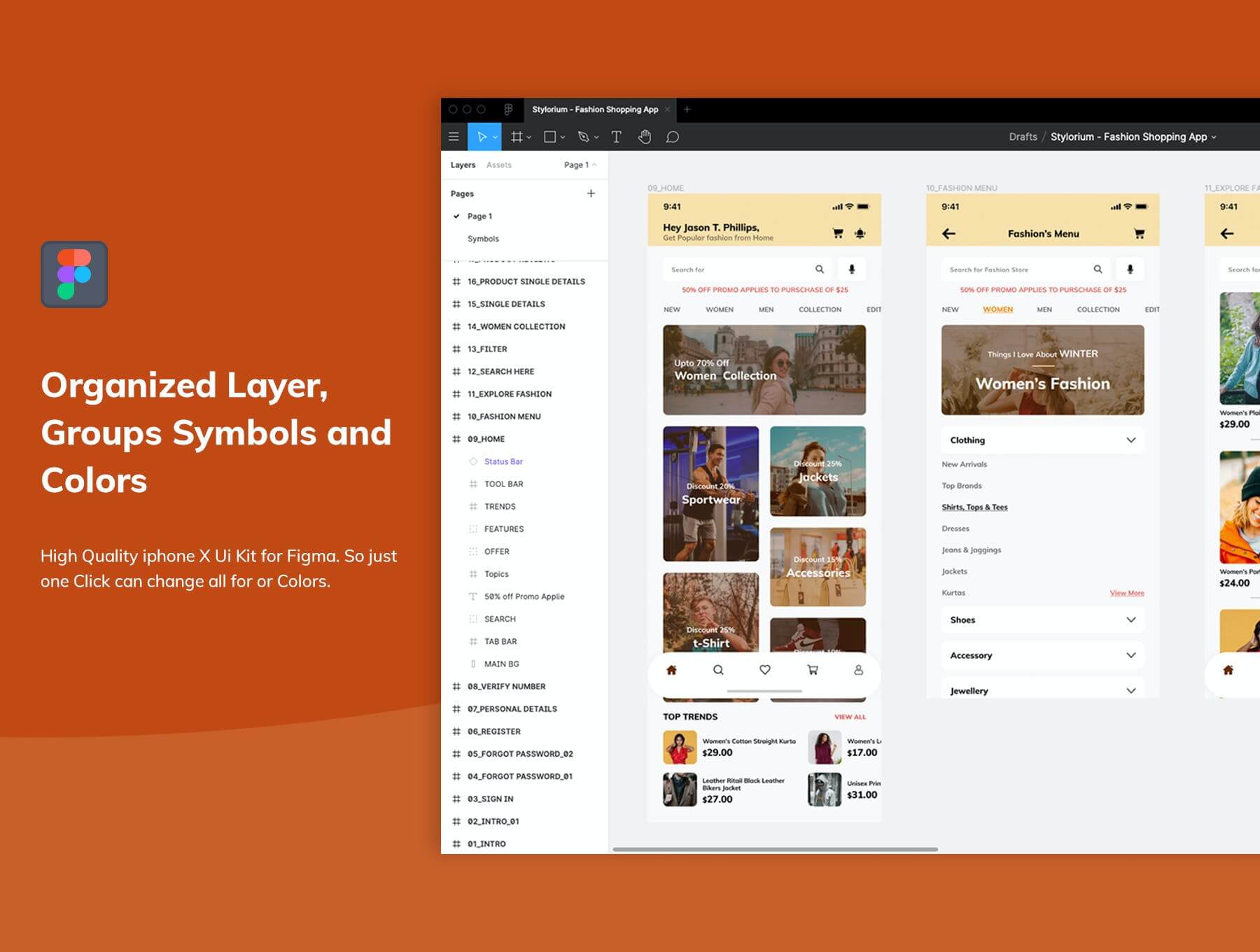The image size is (1260, 952).
Task: Click the View More link
Action: click(x=1126, y=593)
